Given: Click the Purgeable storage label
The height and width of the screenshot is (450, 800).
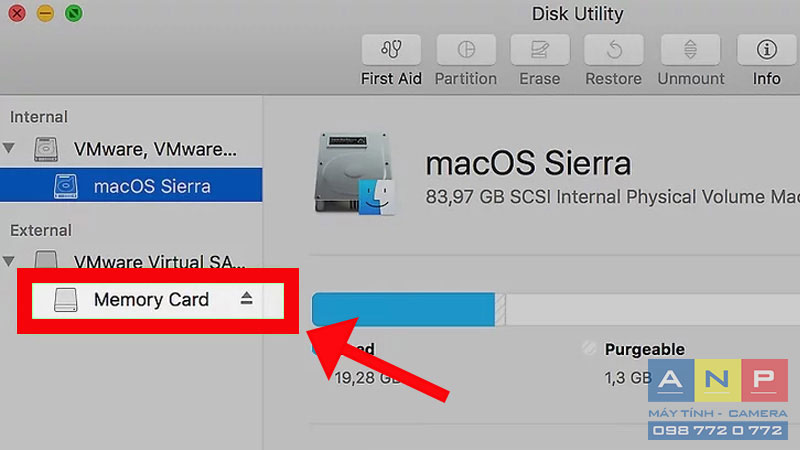Looking at the screenshot, I should pyautogui.click(x=644, y=349).
